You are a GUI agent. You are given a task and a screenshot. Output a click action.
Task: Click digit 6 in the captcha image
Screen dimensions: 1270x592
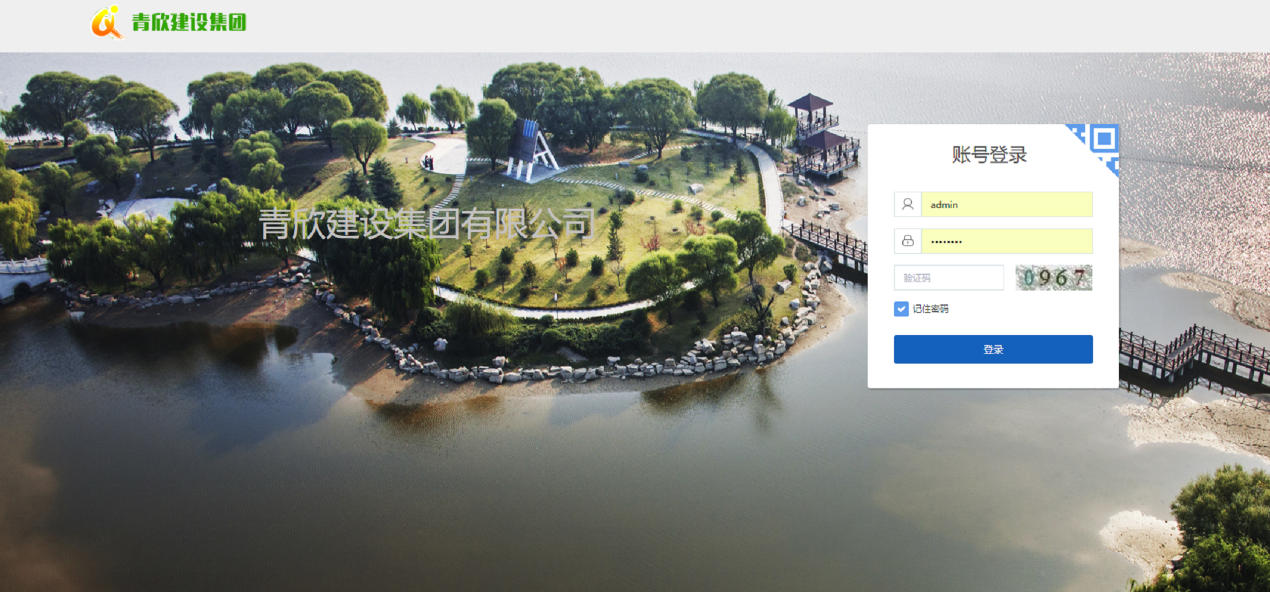tap(1062, 279)
